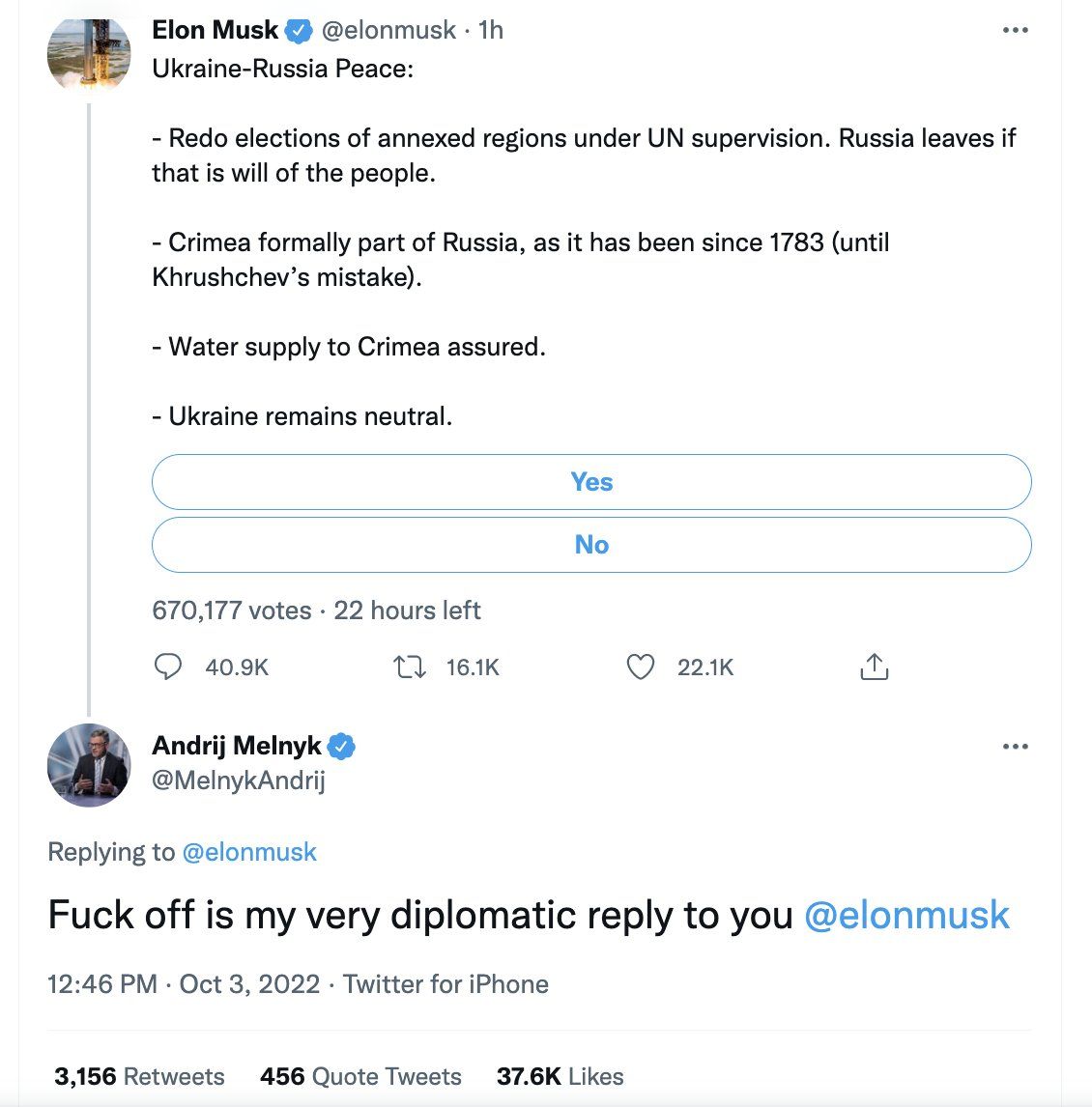This screenshot has width=1092, height=1107.
Task: Click the @elonmusk mention in Melnyk's reply text
Action: 906,916
